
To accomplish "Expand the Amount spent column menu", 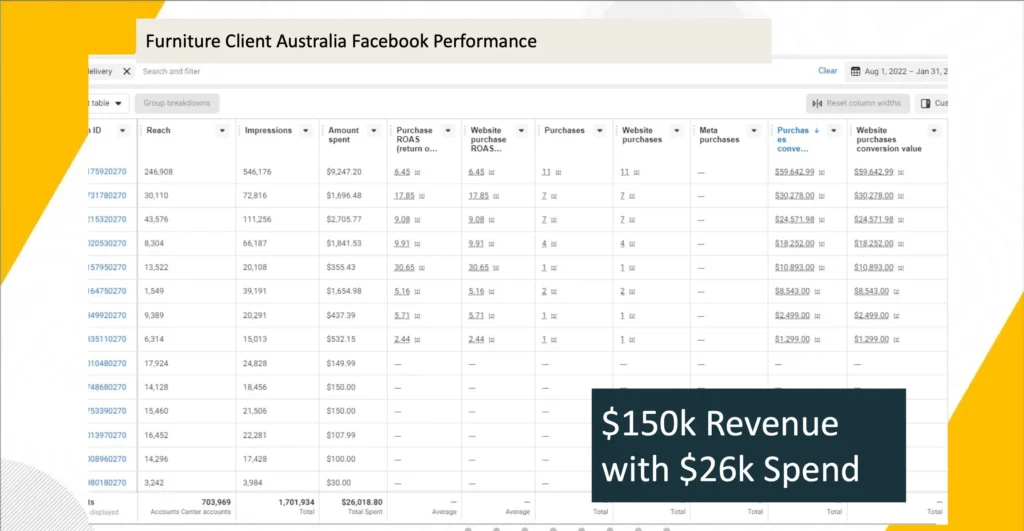I will pyautogui.click(x=372, y=131).
